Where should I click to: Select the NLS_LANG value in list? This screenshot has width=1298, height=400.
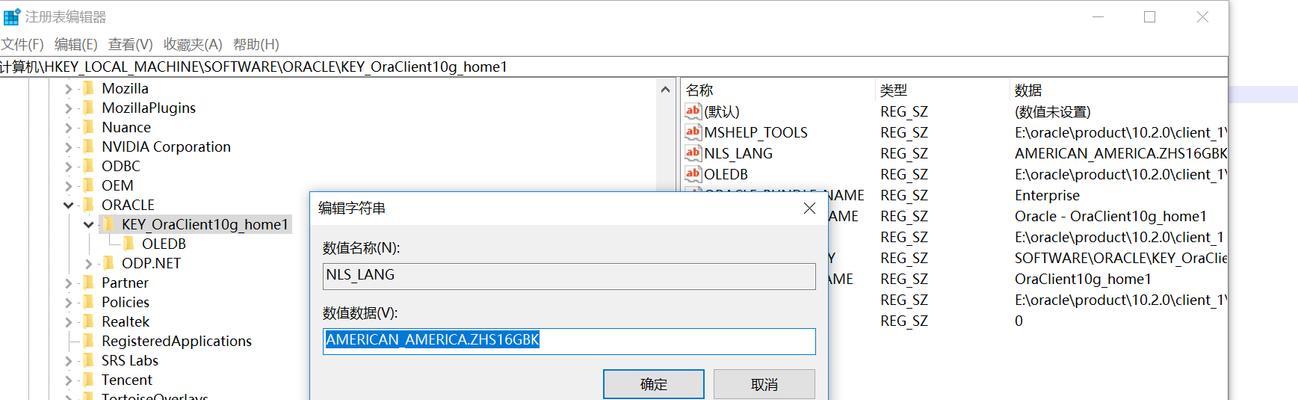tap(738, 153)
